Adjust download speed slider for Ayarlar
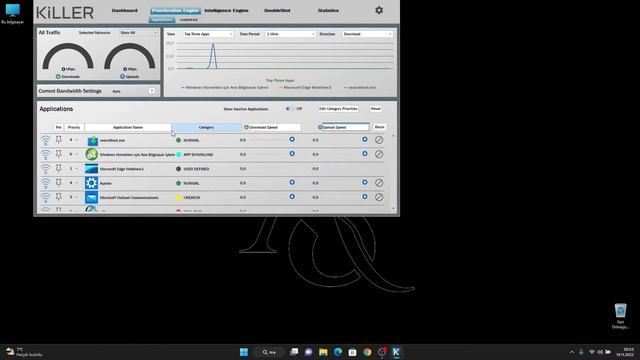 pyautogui.click(x=292, y=182)
